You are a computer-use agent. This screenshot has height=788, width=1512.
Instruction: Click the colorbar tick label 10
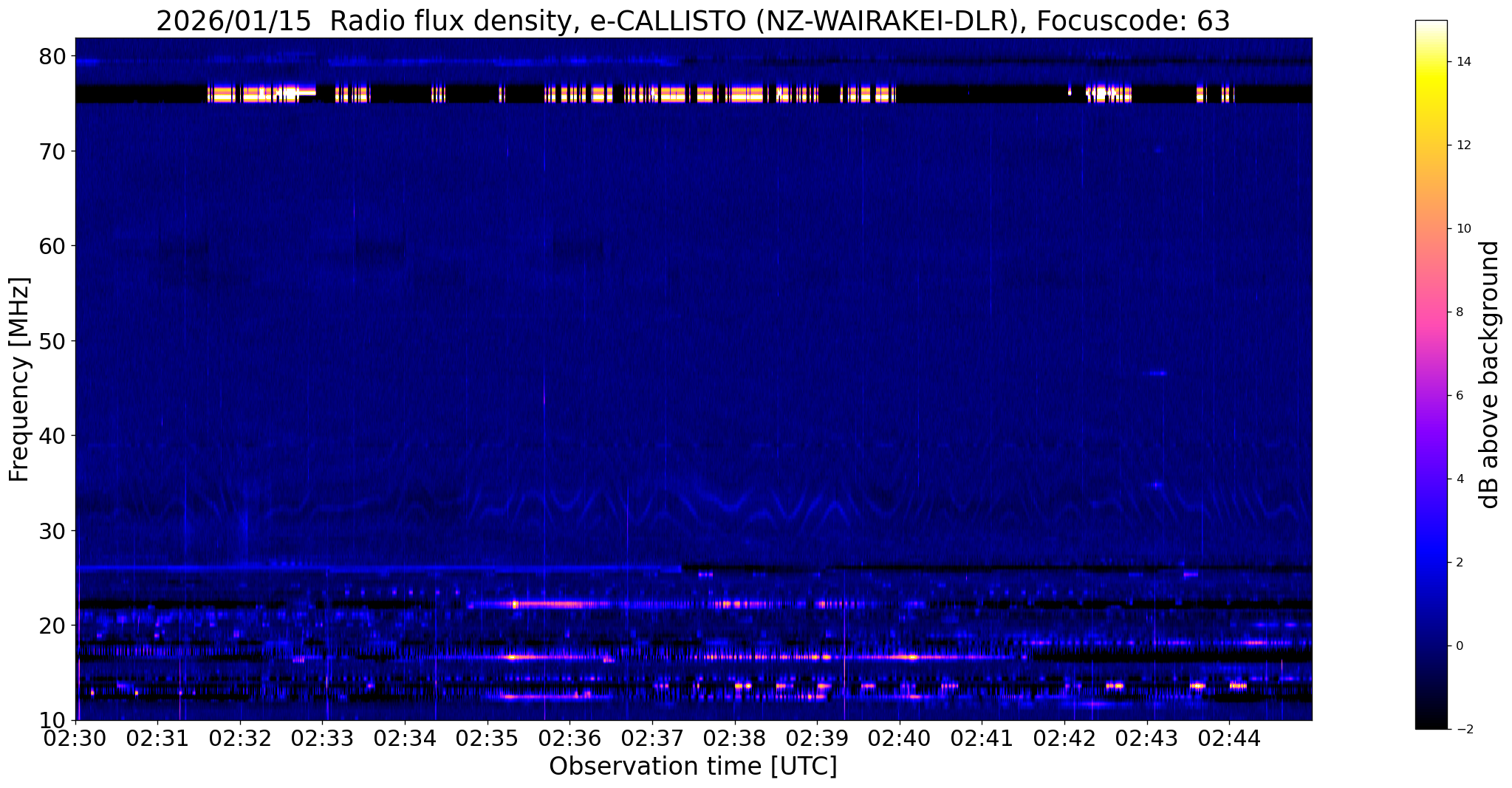[x=1463, y=229]
